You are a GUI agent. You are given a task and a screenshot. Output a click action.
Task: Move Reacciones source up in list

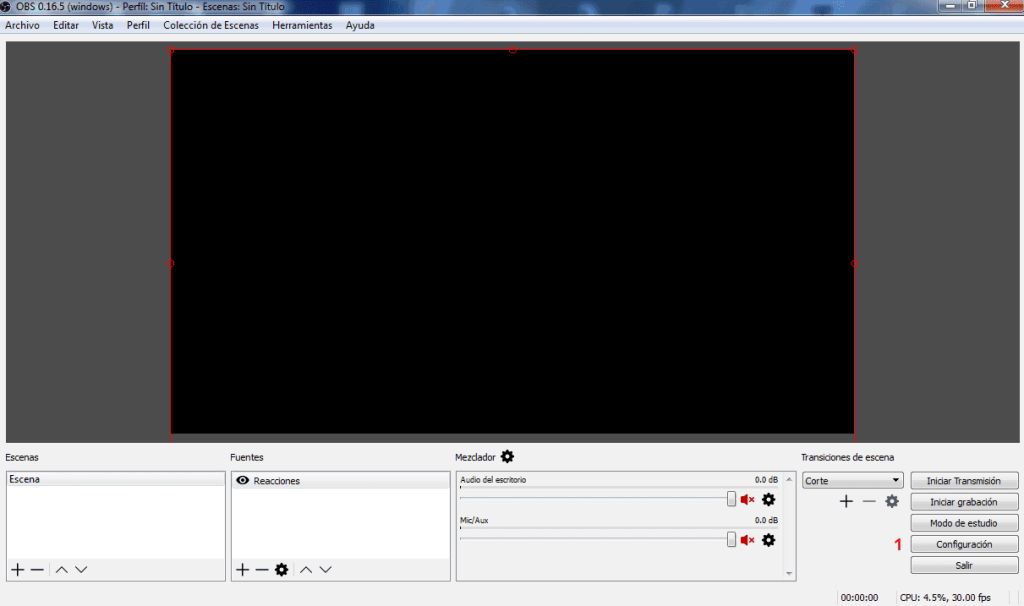306,569
